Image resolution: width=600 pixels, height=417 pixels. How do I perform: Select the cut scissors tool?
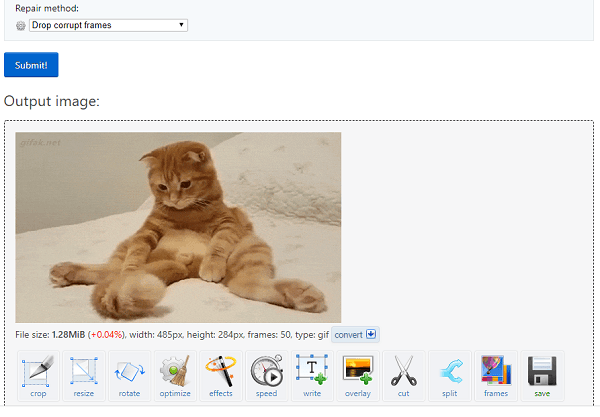tap(404, 376)
